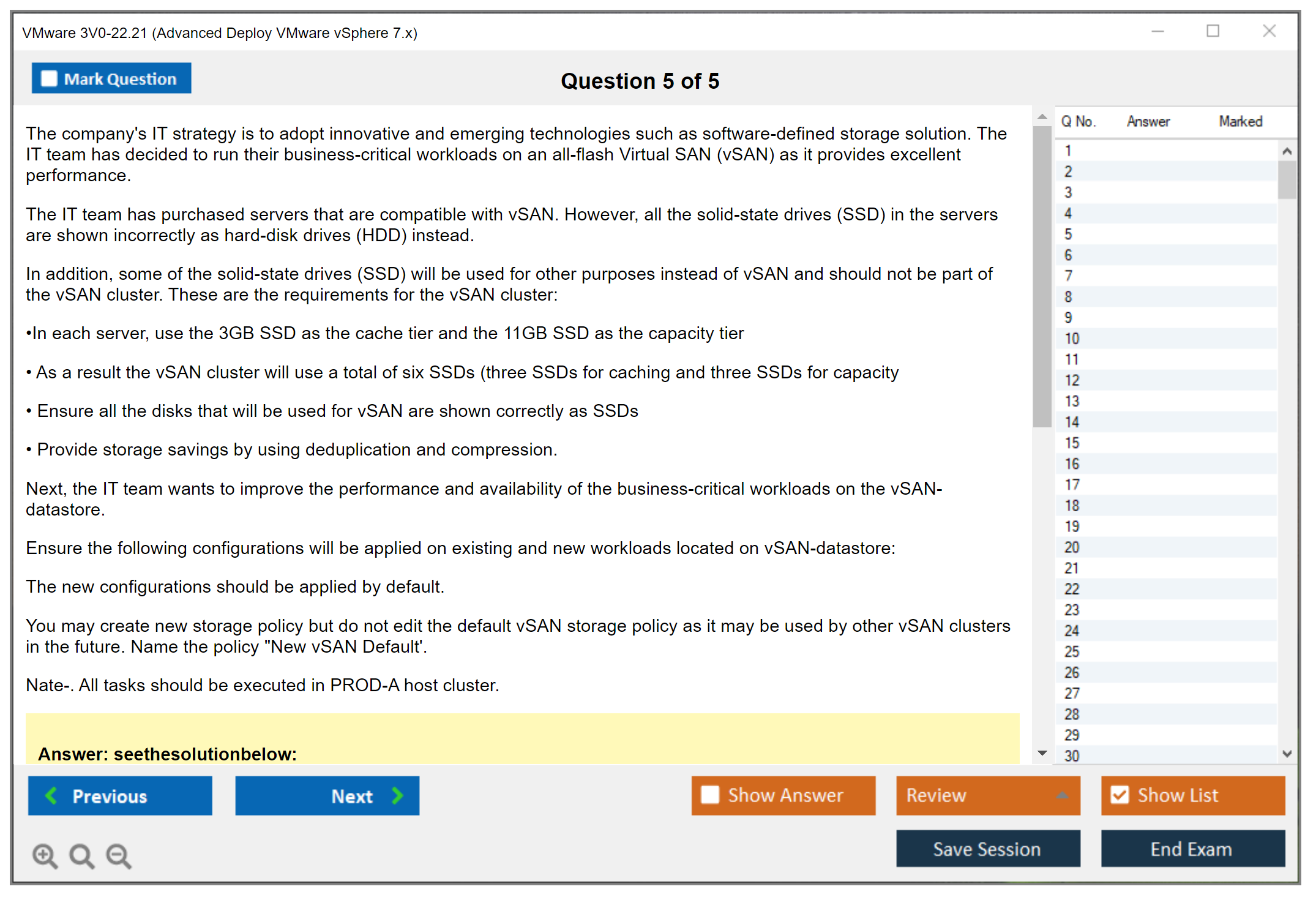Enable the Show Answer checkbox

[710, 795]
